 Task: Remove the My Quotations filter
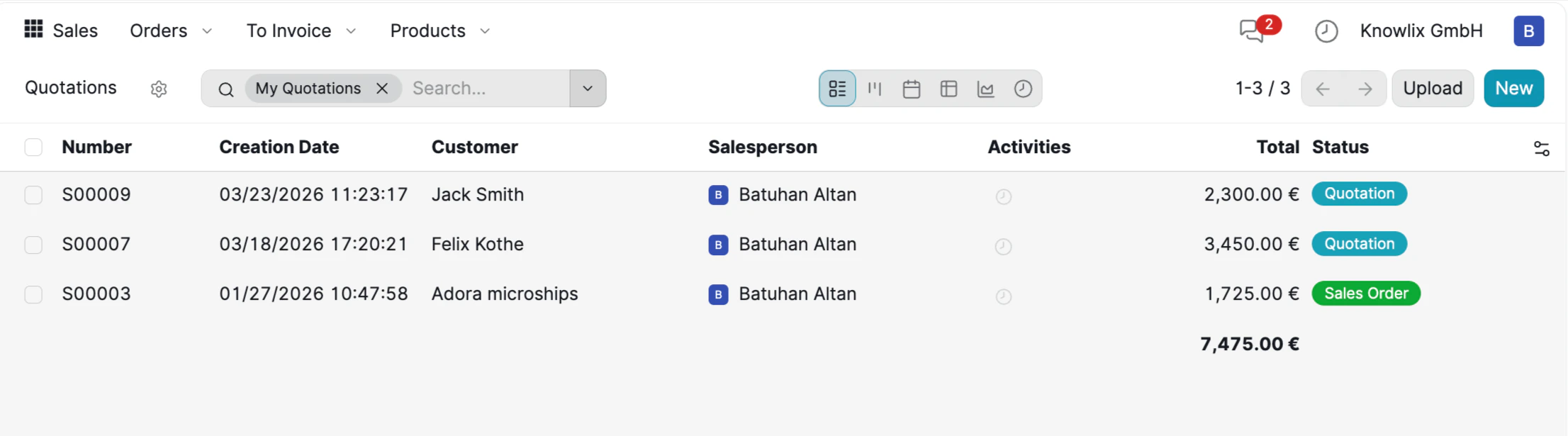click(x=382, y=89)
